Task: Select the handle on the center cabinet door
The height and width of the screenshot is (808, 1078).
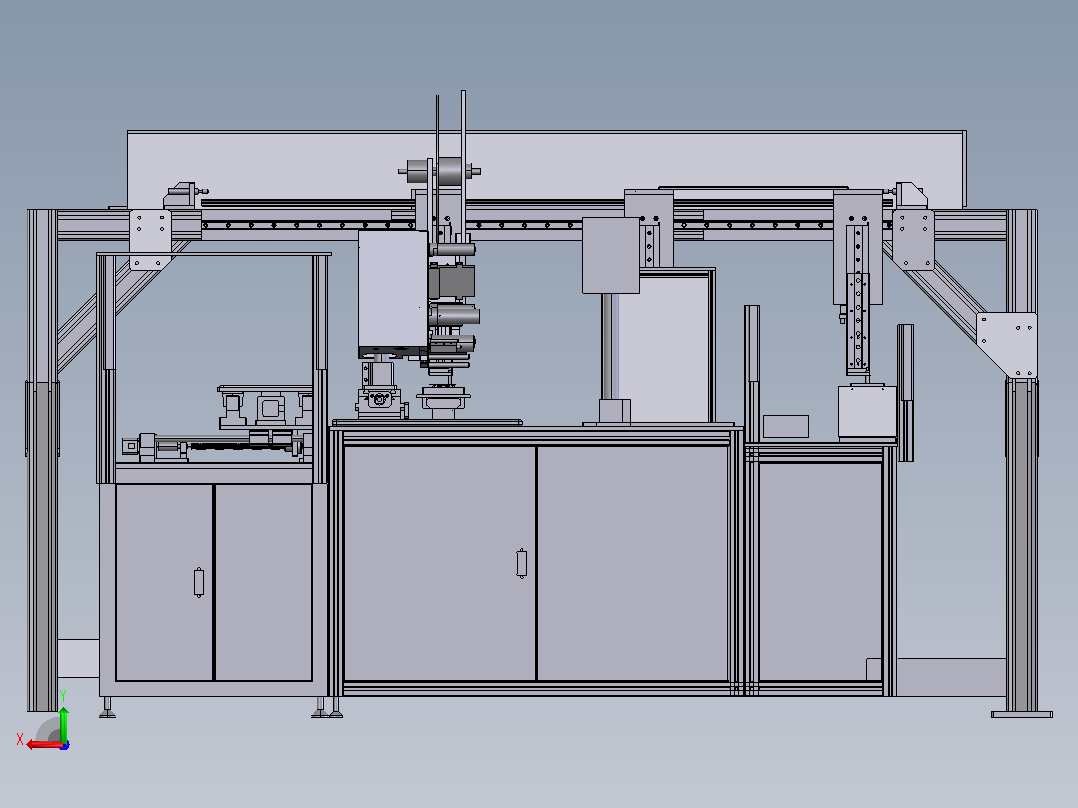Action: coord(521,563)
